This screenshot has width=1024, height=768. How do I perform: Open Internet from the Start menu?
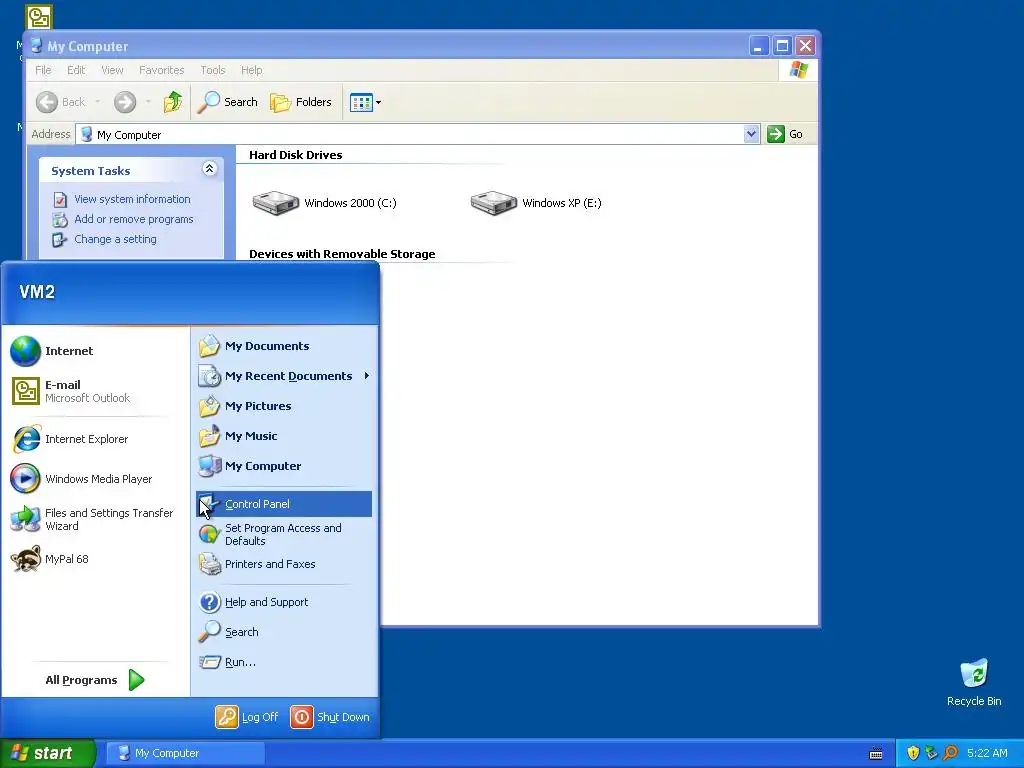pos(52,351)
